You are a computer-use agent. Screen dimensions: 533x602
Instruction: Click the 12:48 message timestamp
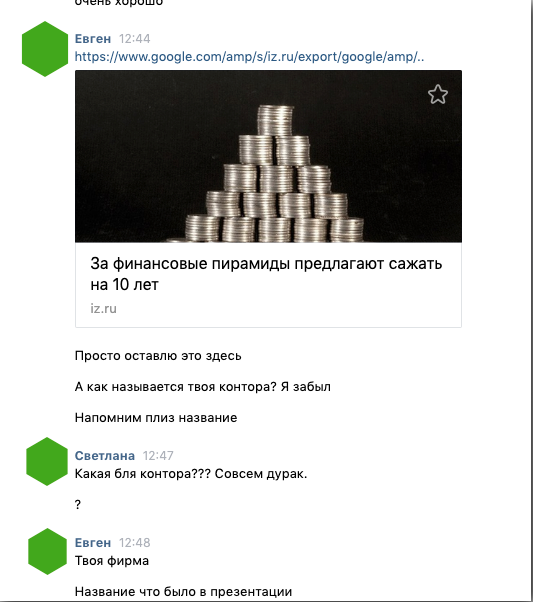[x=134, y=543]
